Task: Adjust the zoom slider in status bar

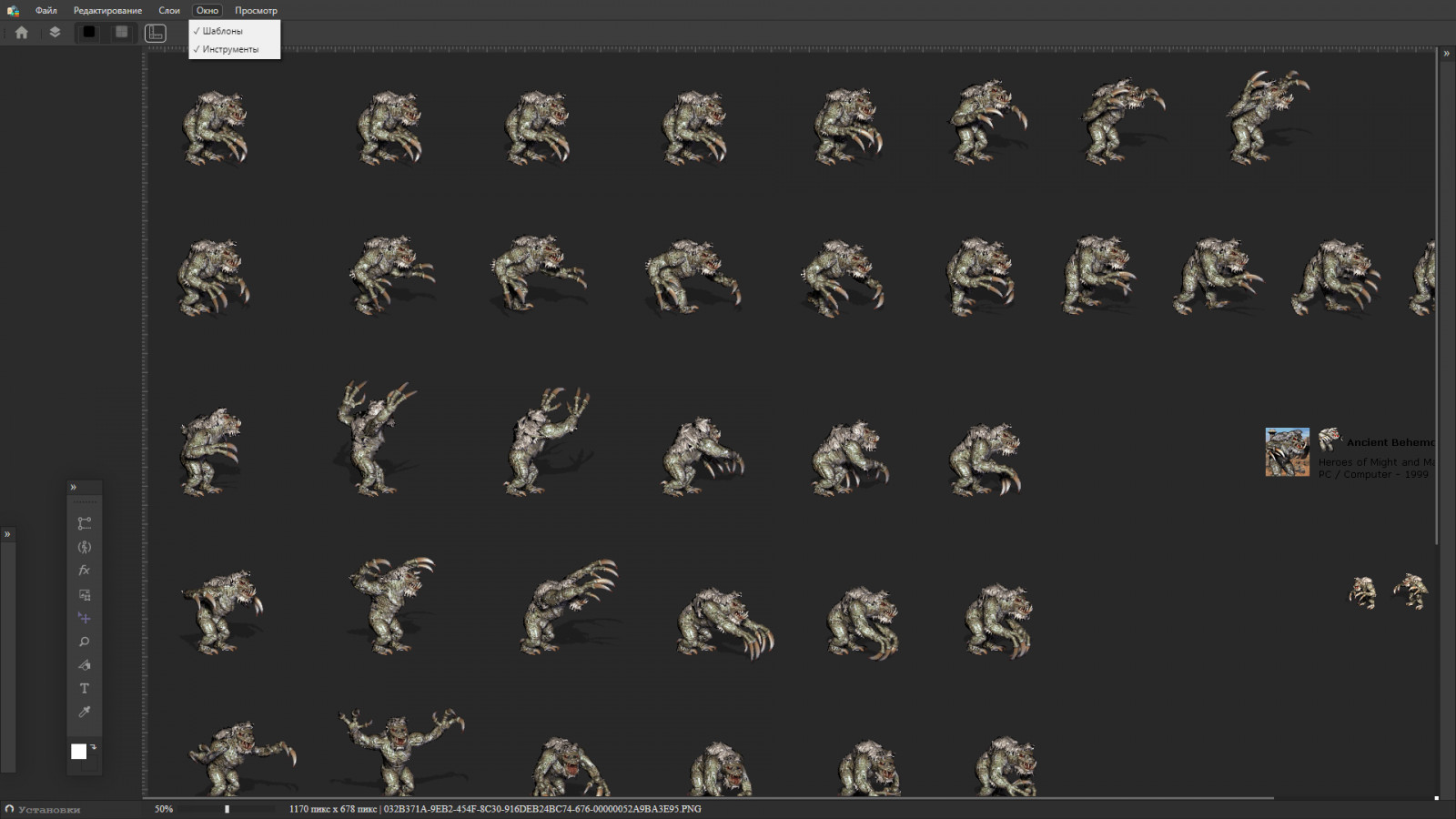Action: point(227,809)
